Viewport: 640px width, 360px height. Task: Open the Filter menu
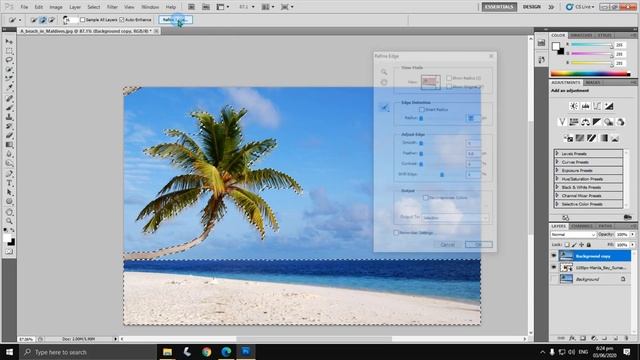pyautogui.click(x=112, y=7)
